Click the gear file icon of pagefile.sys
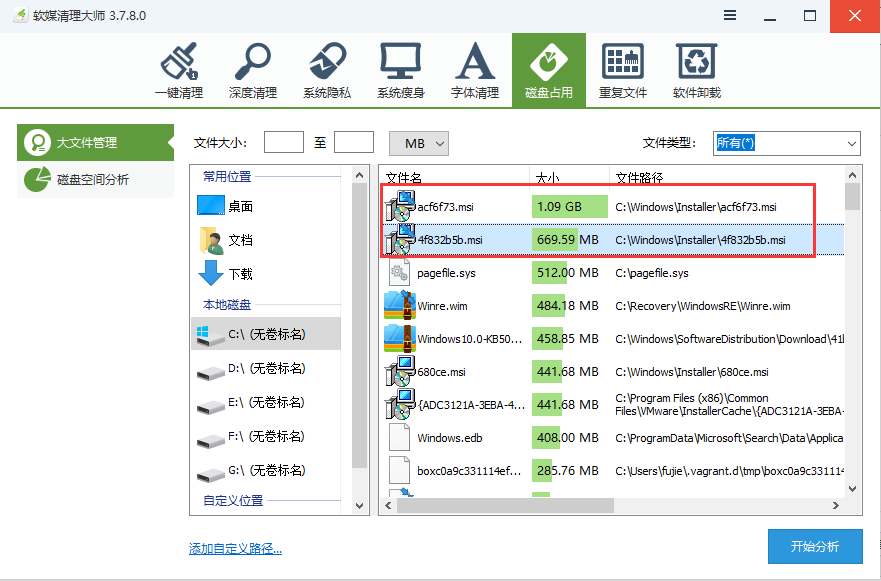 (399, 273)
